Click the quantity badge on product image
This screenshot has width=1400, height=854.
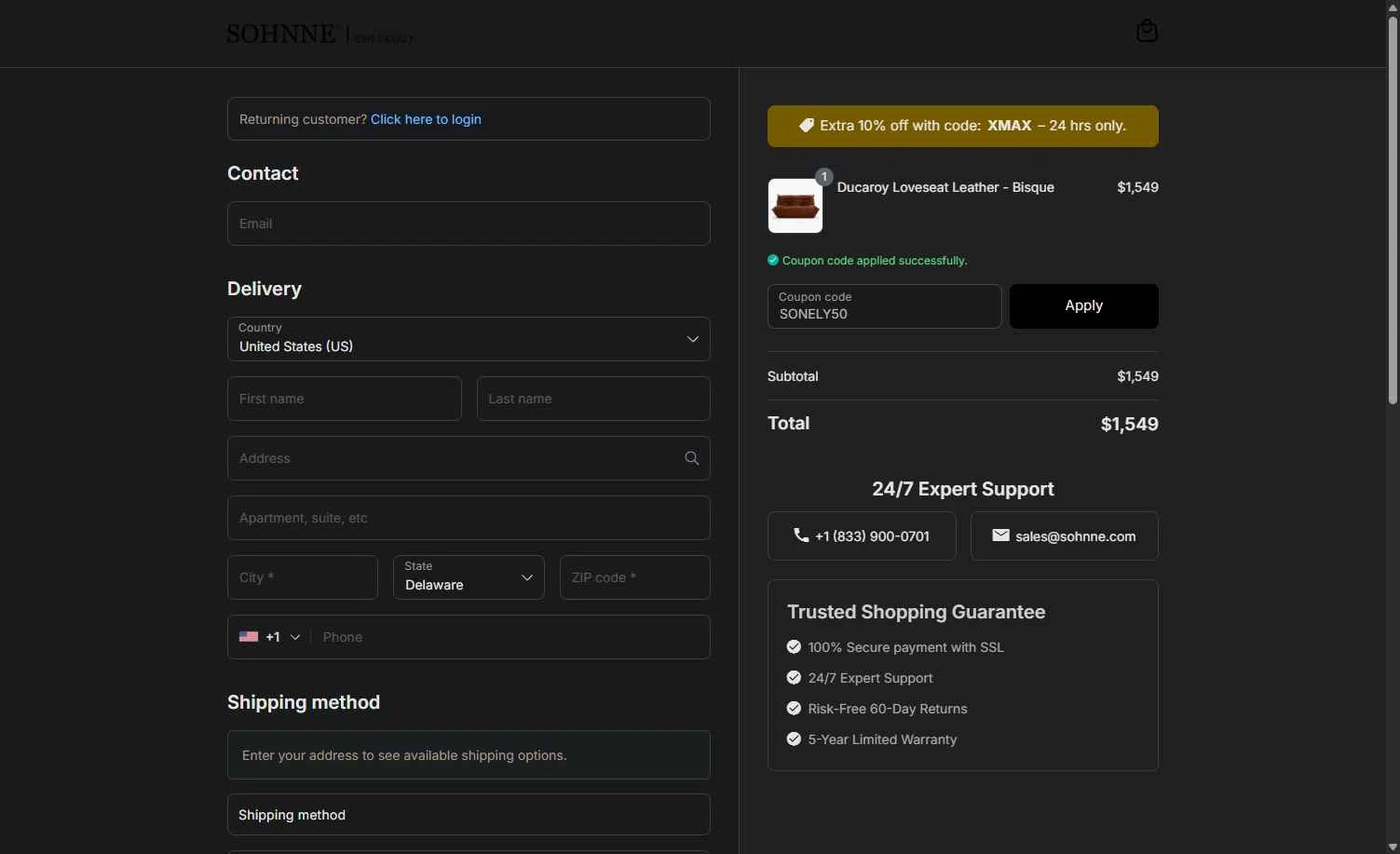[824, 177]
